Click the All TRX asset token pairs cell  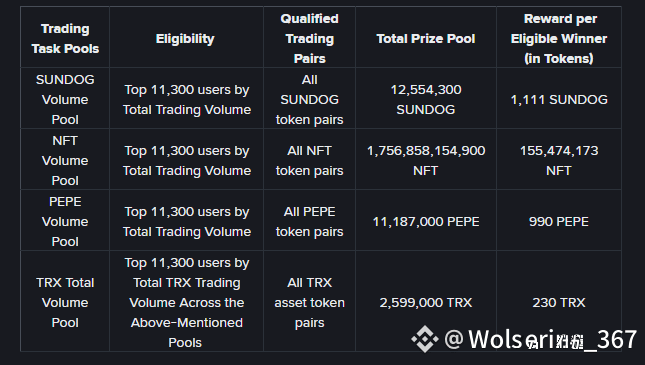click(x=309, y=302)
